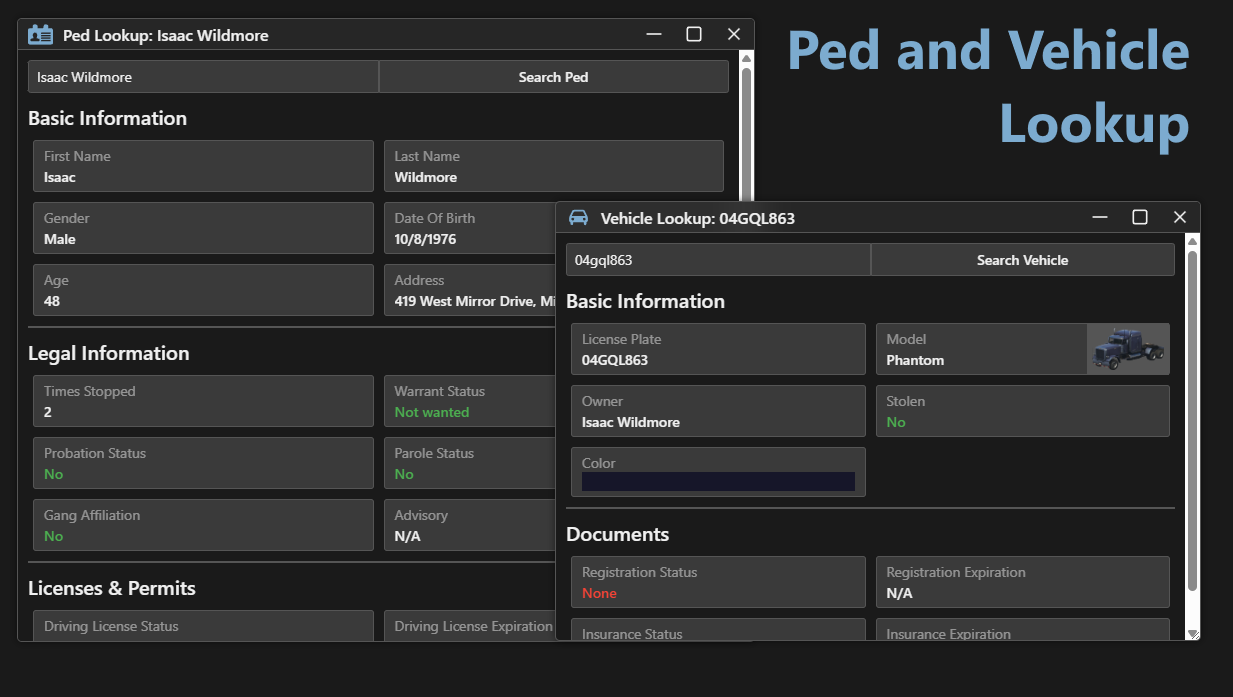Click Ped Lookup scrollbar up arrow
Image resolution: width=1233 pixels, height=697 pixels.
[746, 58]
